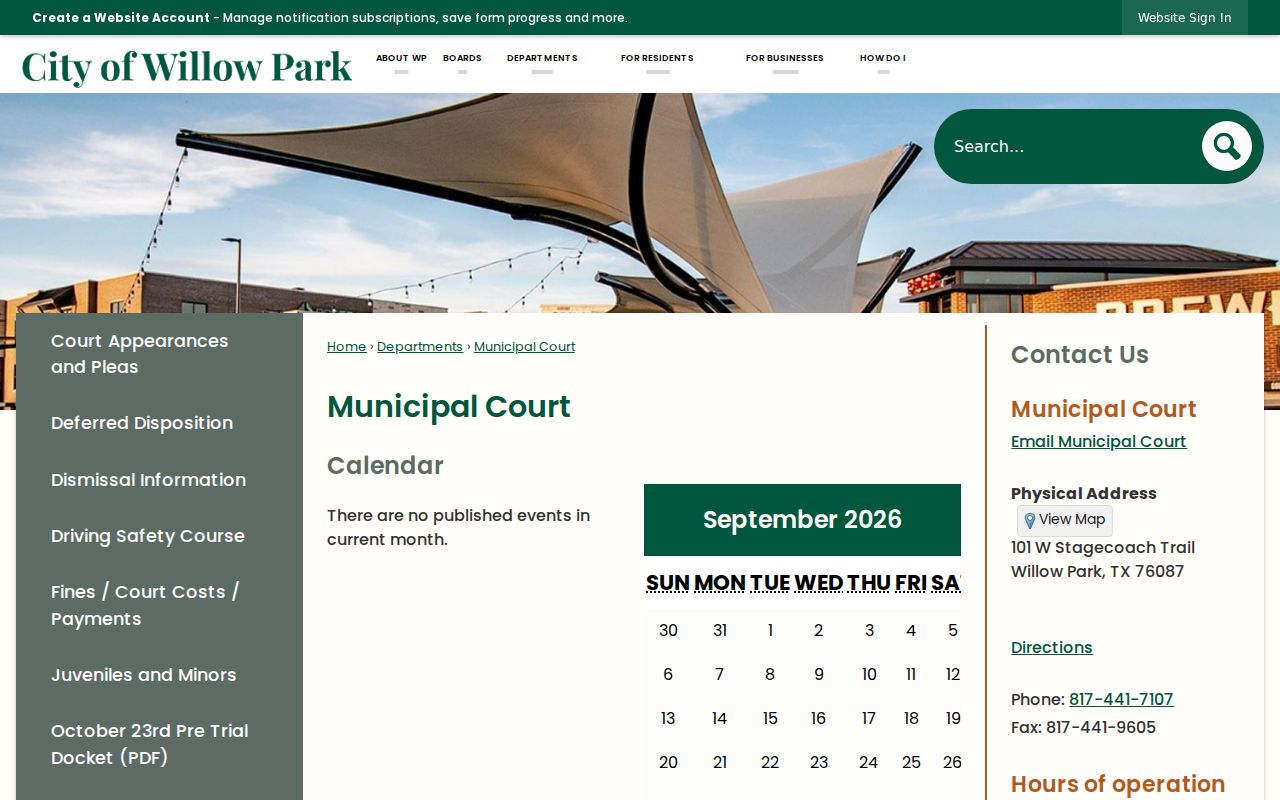
Task: Open the About WP menu
Action: pos(401,58)
